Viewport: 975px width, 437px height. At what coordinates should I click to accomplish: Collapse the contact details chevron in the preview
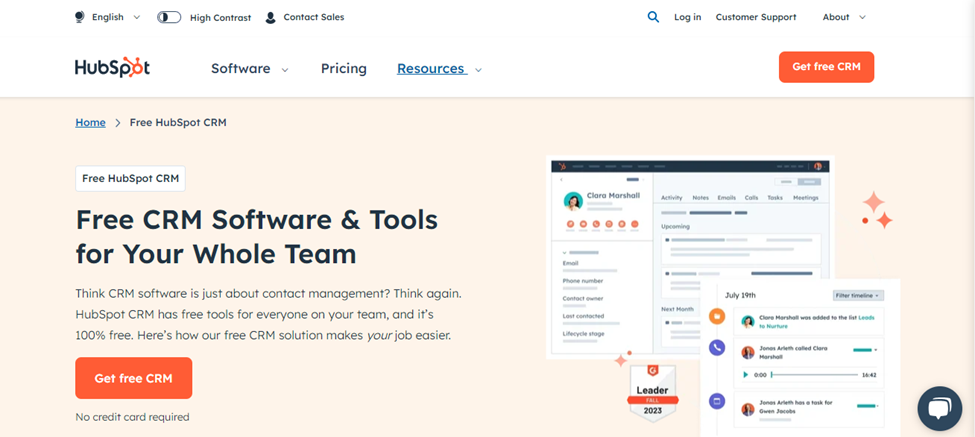(565, 252)
